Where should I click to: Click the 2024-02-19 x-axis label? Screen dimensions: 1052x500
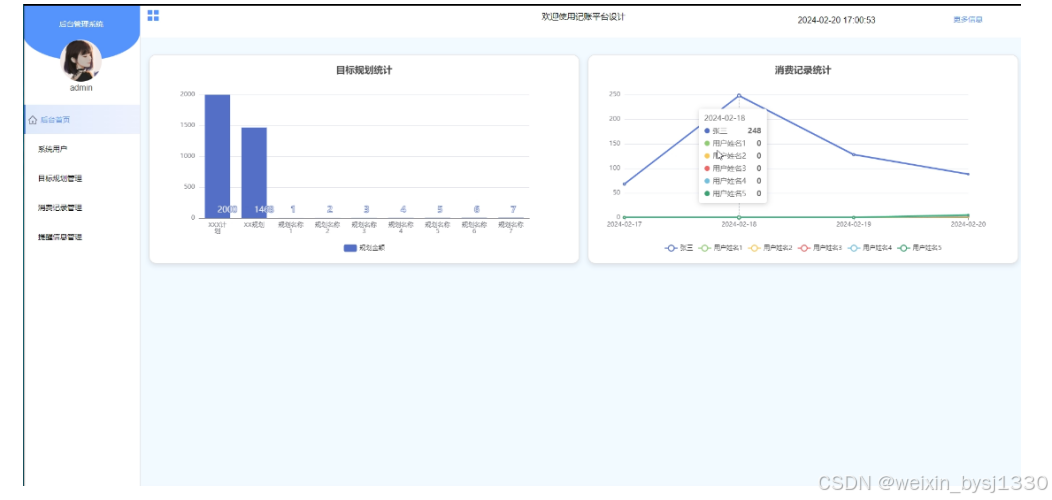[853, 224]
